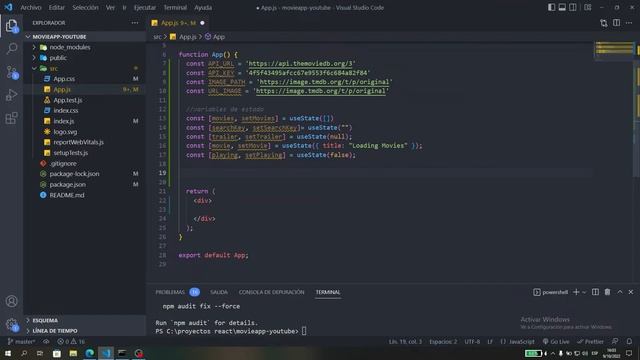Open notifications bell in status bar
The image size is (640, 360).
[x=629, y=342]
